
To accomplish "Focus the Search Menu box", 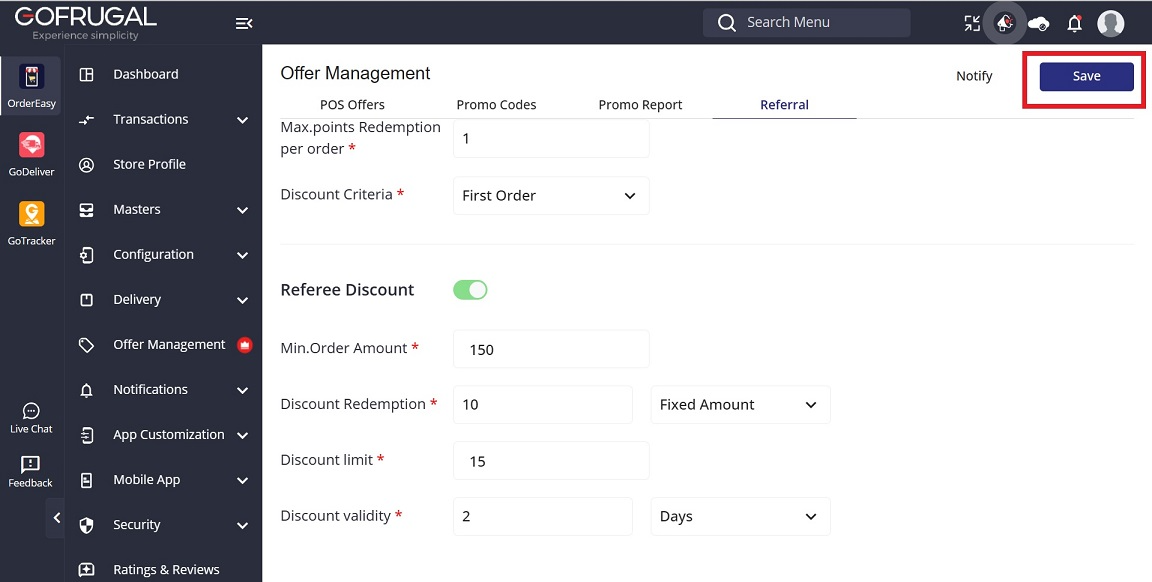I will click(x=806, y=22).
